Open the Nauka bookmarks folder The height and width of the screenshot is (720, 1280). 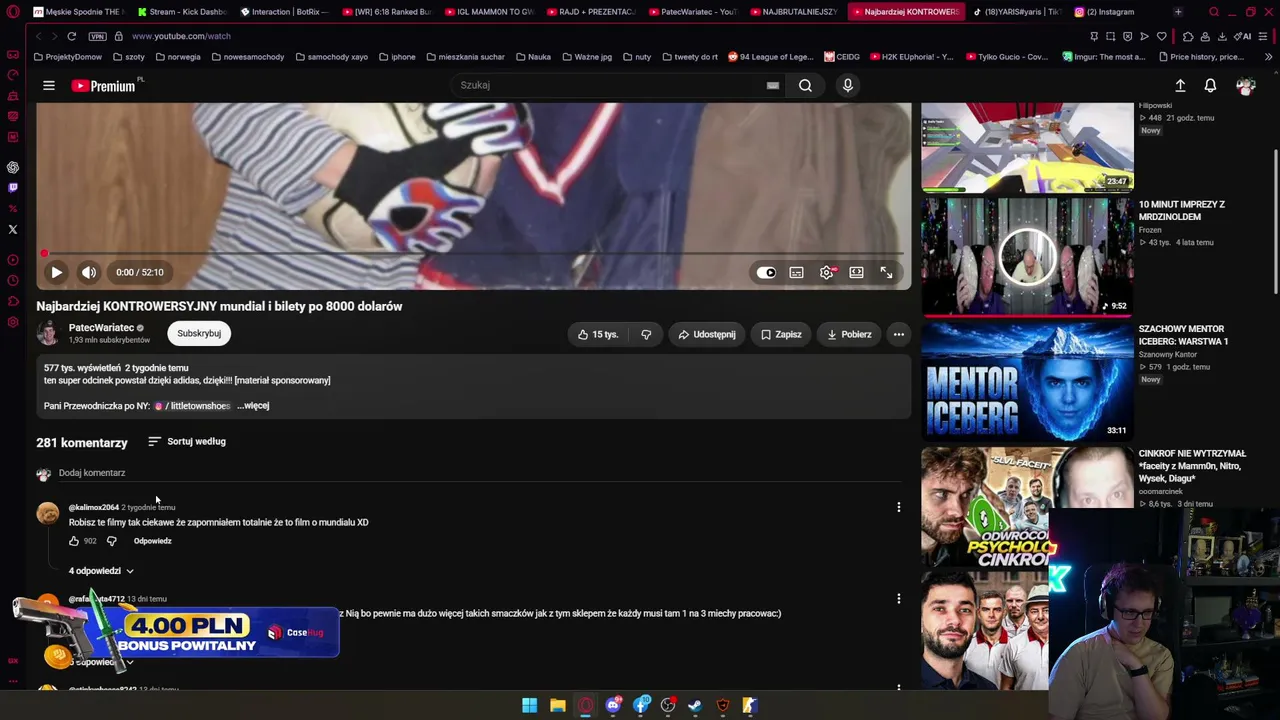(x=533, y=57)
